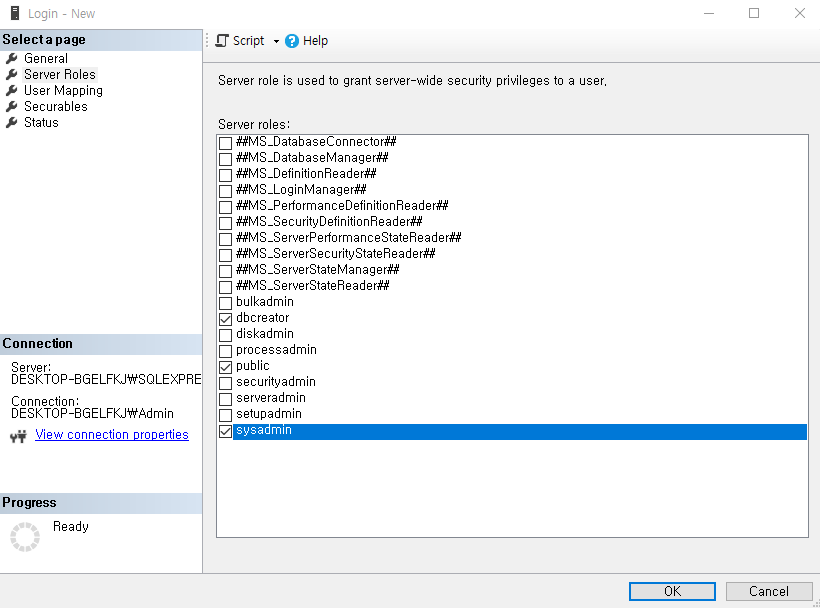Open View connection properties link

click(x=112, y=434)
